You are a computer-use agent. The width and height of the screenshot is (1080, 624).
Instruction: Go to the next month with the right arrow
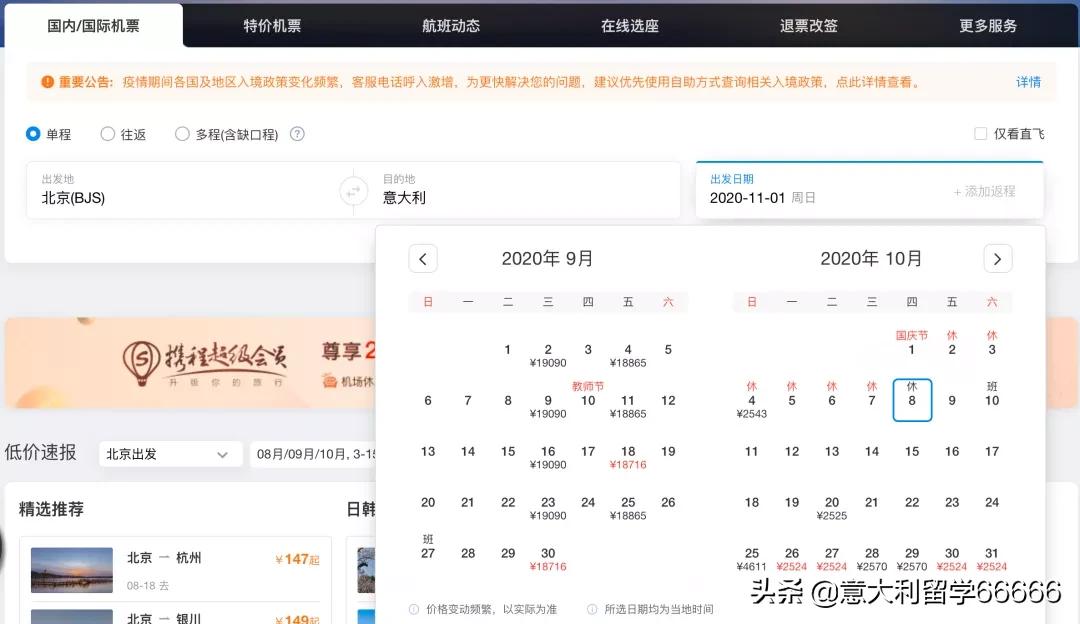point(997,258)
